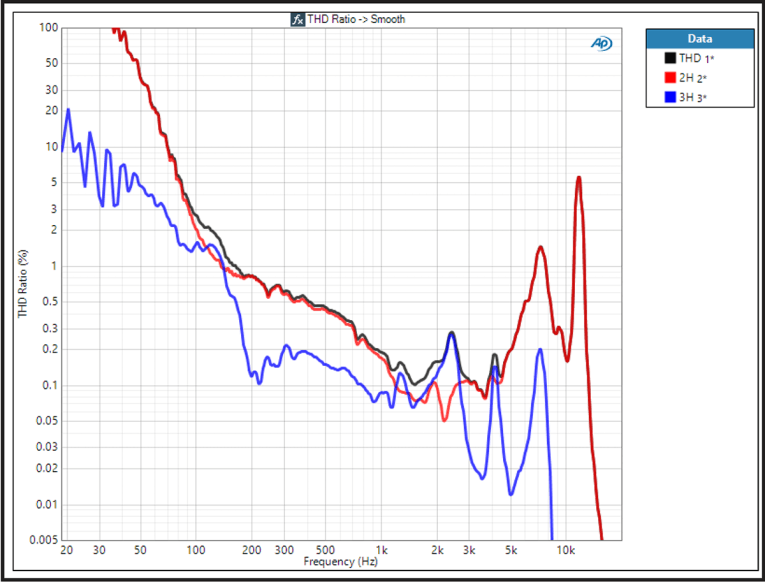This screenshot has width=765, height=582.
Task: Click the fx derived-result icon in the title
Action: [x=297, y=19]
